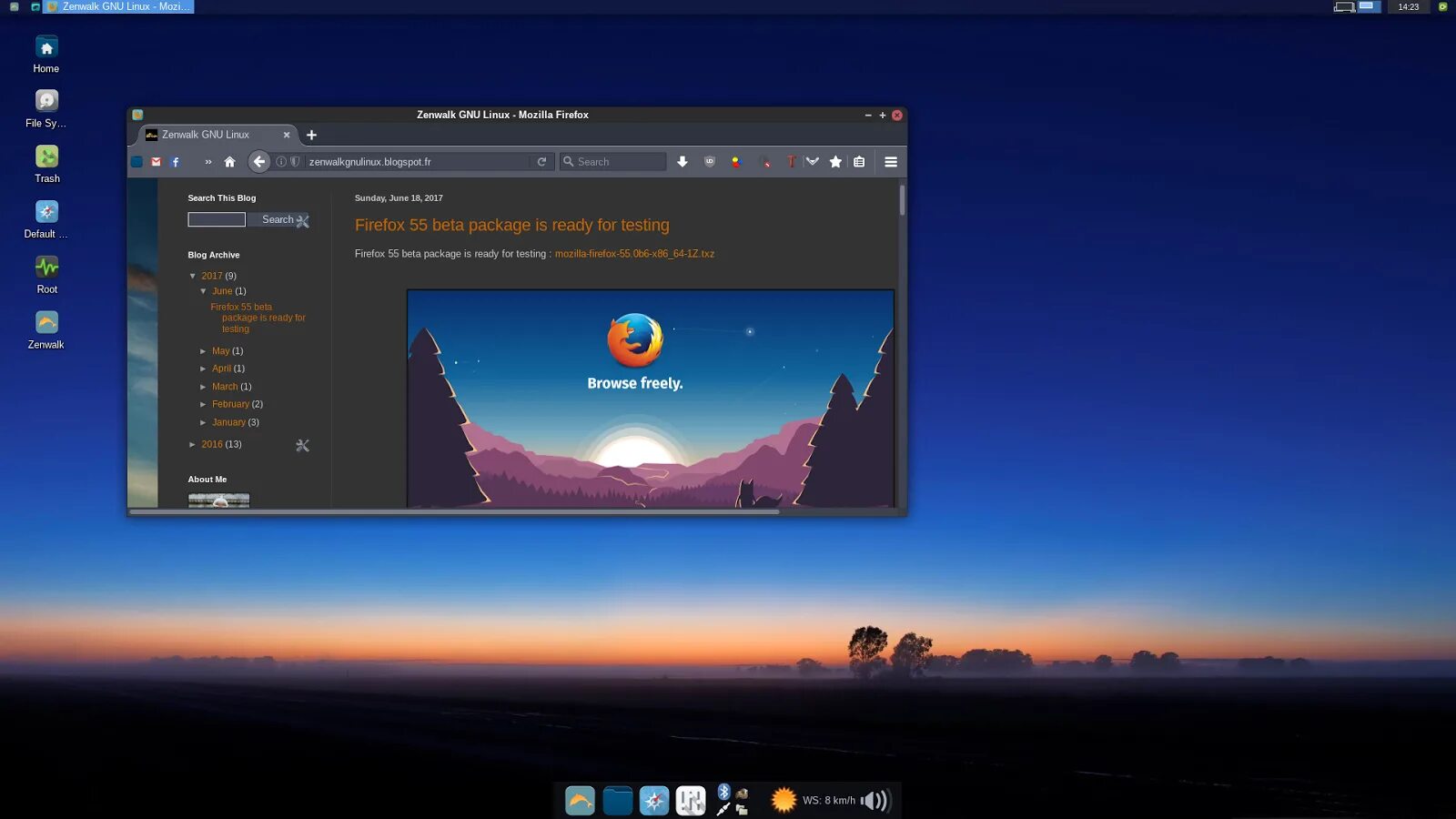Close the Zenwalk GNU Linux tab
Screen dimensions: 1456x819
pos(287,135)
